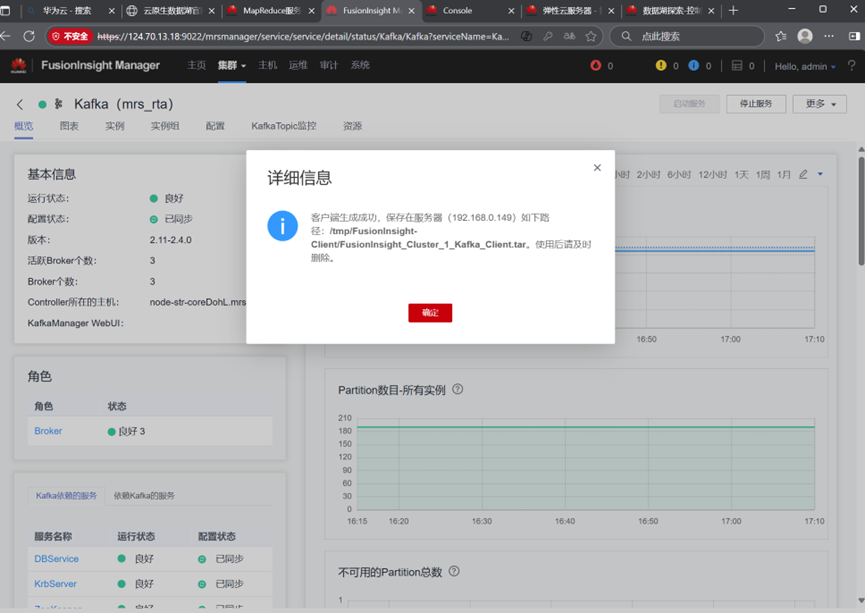Switch to the 实例组 tab
The height and width of the screenshot is (613, 865).
[165, 126]
